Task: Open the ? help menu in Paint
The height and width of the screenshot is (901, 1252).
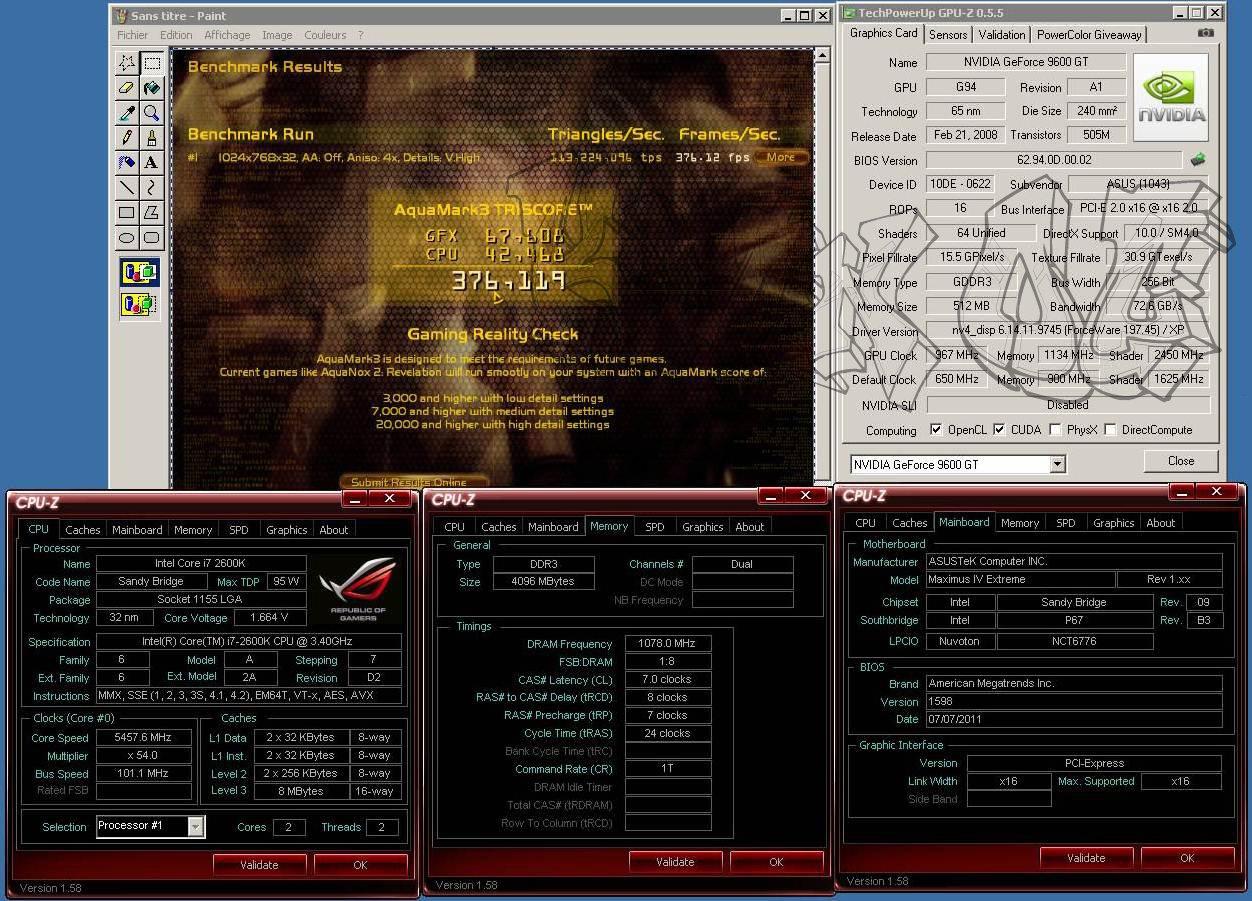Action: [361, 35]
